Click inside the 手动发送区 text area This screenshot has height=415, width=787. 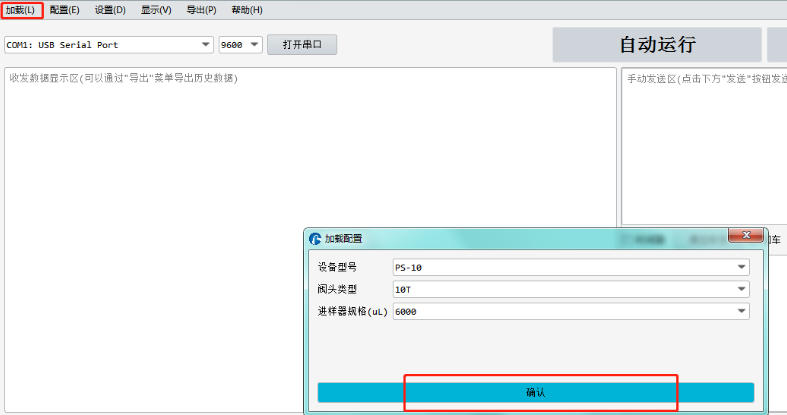704,147
